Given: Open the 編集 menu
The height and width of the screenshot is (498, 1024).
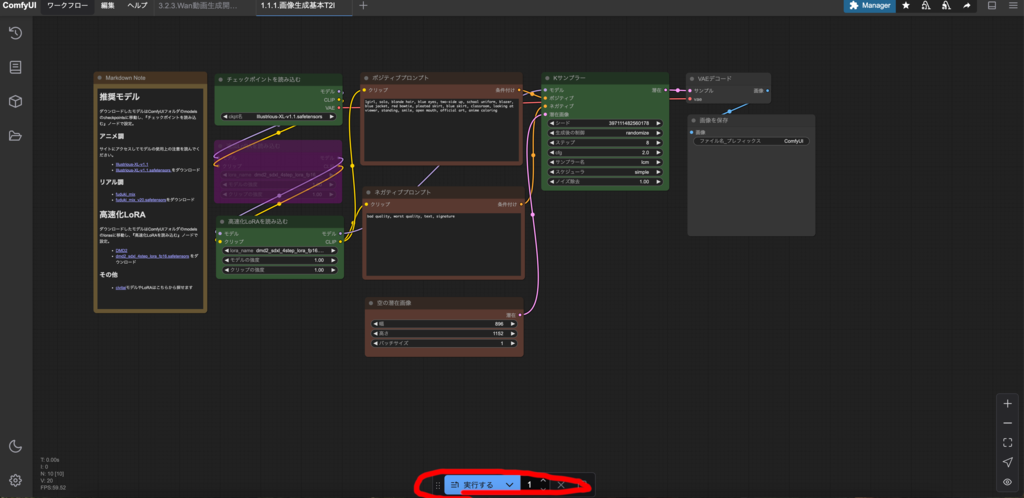Looking at the screenshot, I should [108, 6].
